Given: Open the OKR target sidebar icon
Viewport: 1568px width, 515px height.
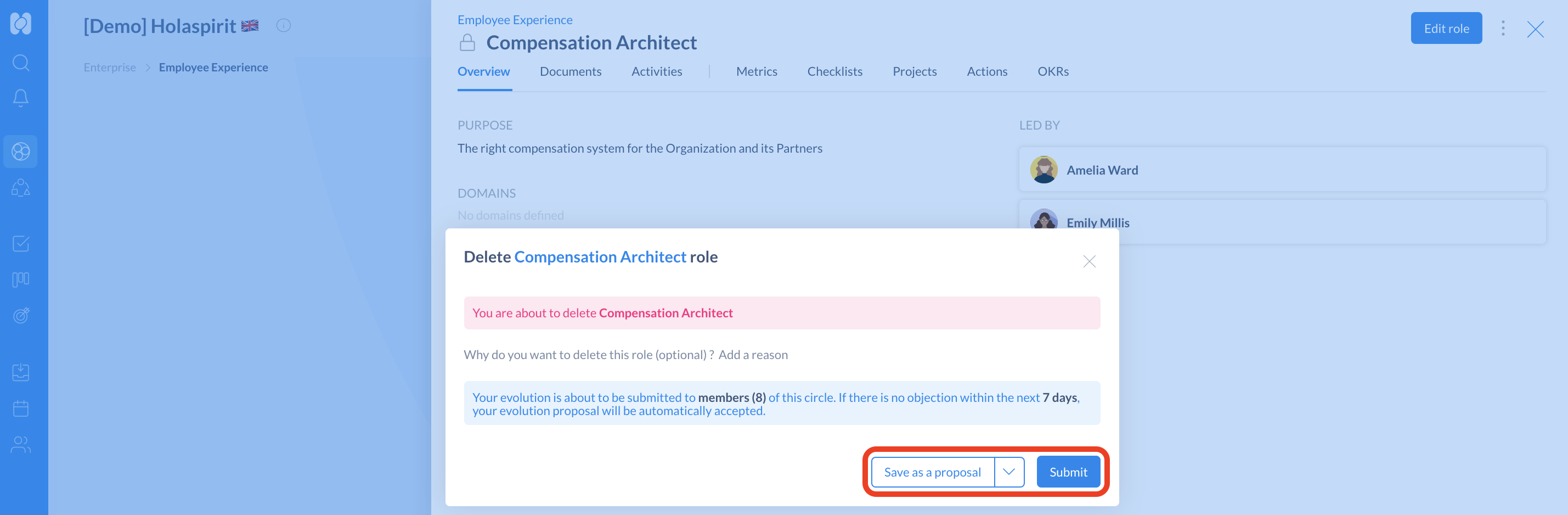Looking at the screenshot, I should (x=21, y=315).
